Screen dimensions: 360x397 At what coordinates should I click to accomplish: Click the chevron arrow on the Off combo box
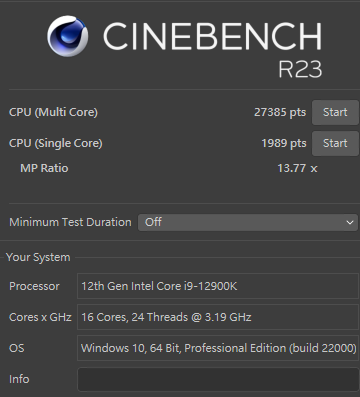click(350, 222)
